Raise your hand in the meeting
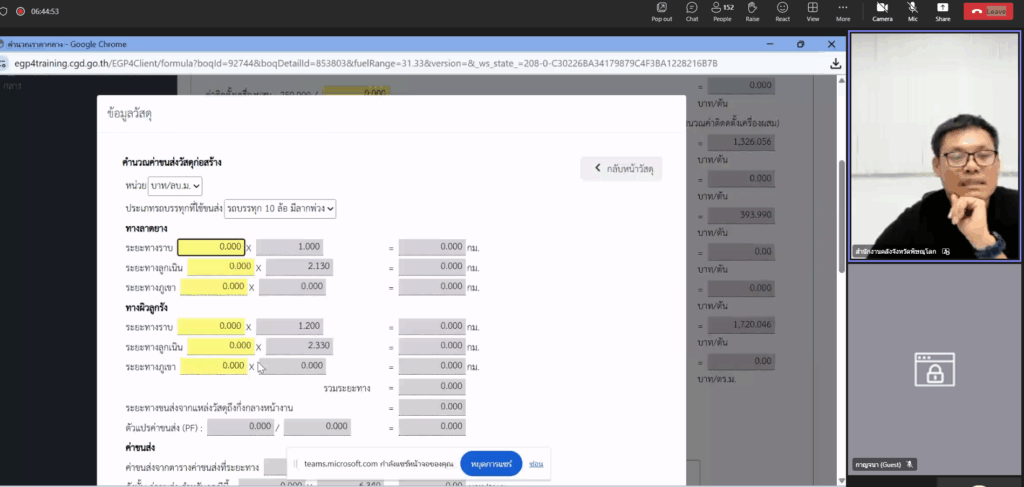This screenshot has width=1024, height=487. click(x=752, y=10)
